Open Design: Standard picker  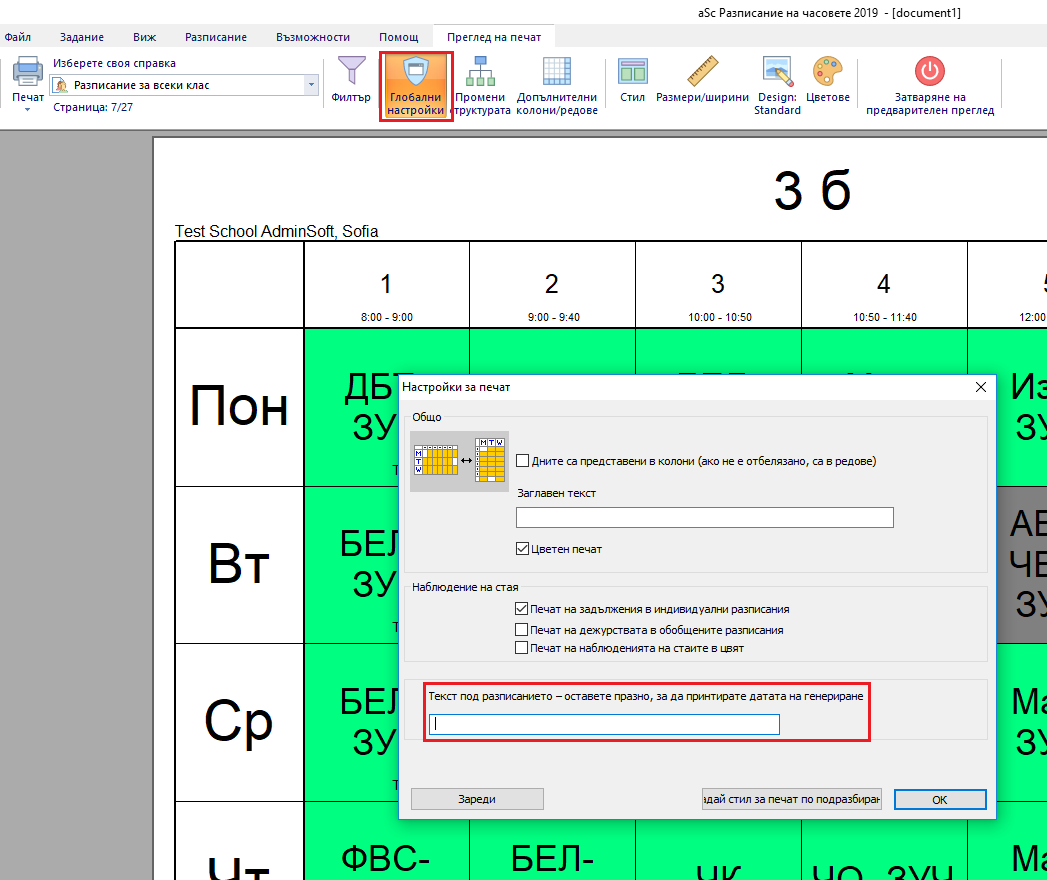[x=777, y=72]
